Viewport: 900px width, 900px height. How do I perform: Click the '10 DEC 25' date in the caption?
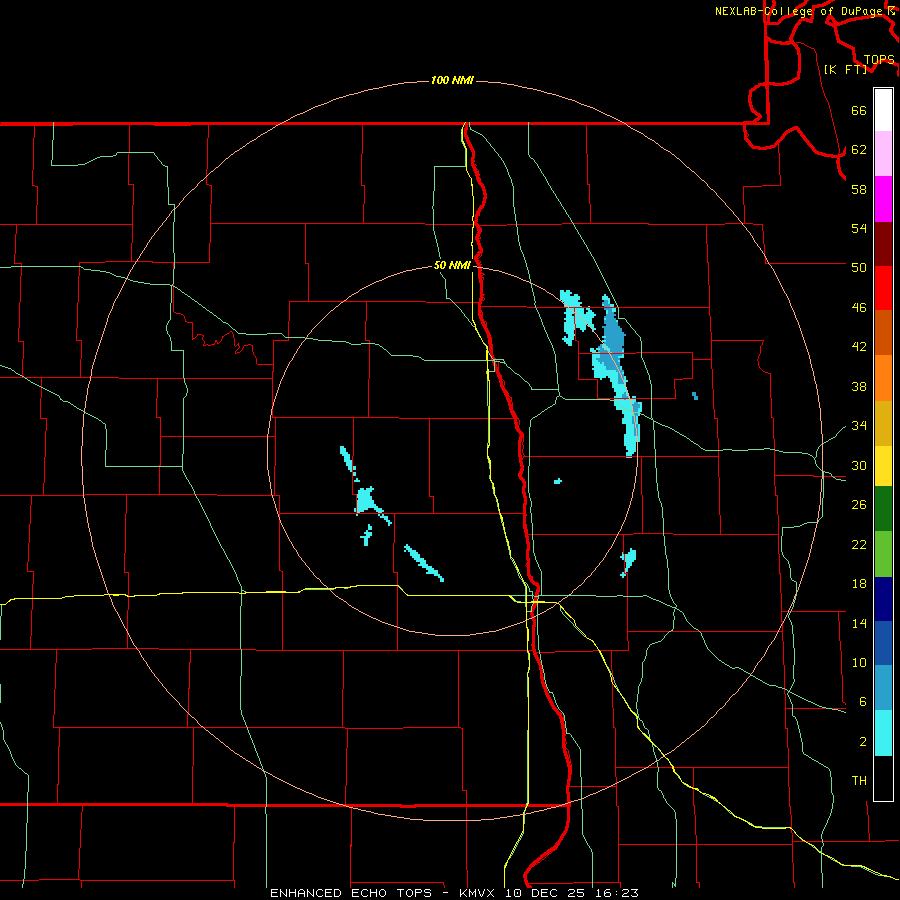548,893
